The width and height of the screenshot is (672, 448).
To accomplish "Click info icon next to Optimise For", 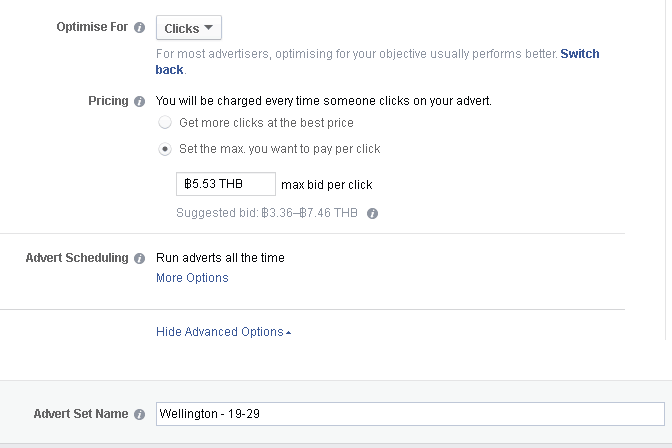I will 139,27.
